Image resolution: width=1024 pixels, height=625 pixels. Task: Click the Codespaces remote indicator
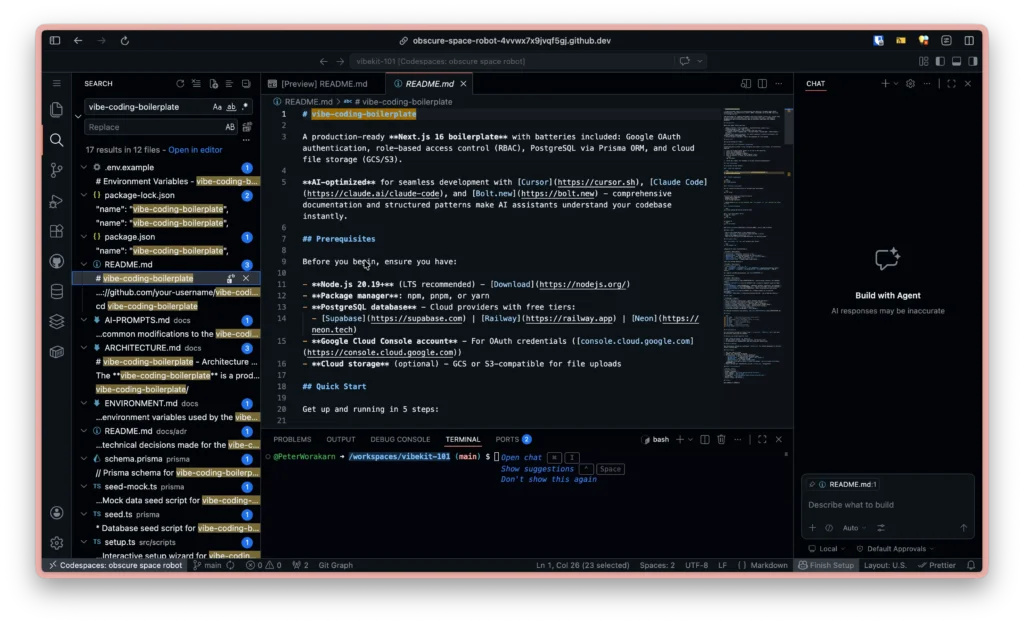[116, 565]
